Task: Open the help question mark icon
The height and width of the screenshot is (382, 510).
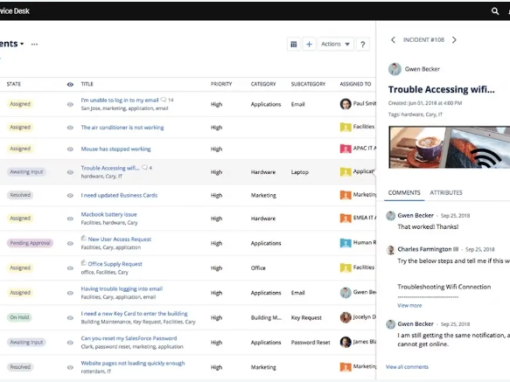Action: [363, 44]
